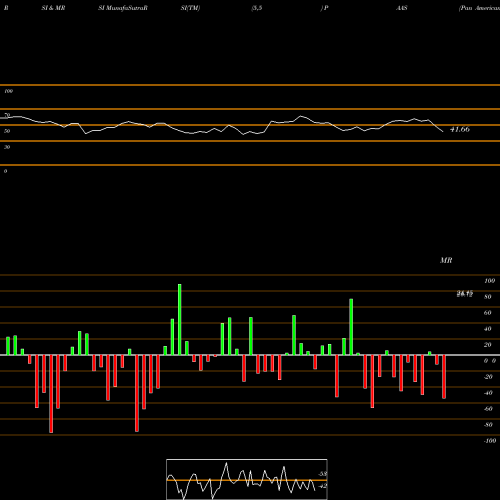This screenshot has width=500, height=500.
Task: Click the MR axis 80 label
Action: 488,297
